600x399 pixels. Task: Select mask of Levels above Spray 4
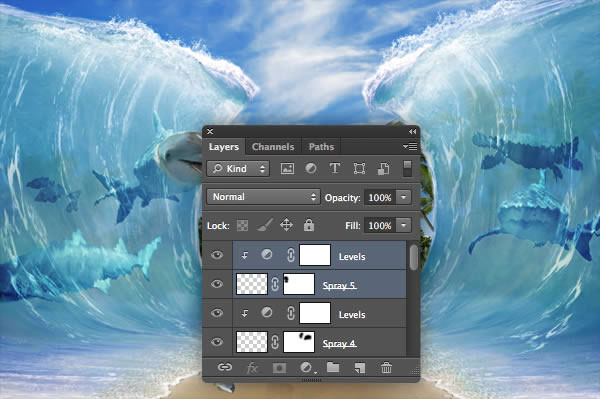tap(315, 313)
